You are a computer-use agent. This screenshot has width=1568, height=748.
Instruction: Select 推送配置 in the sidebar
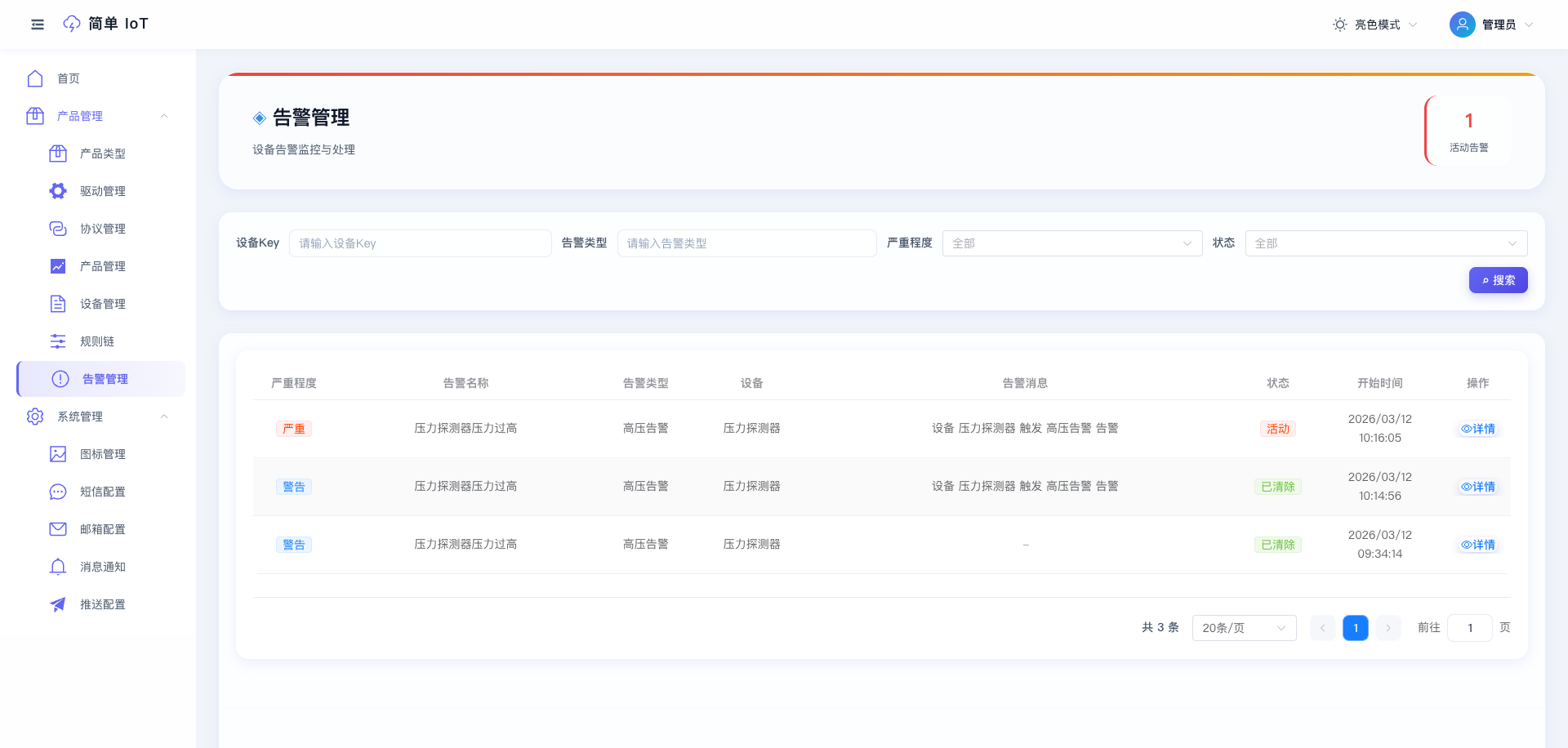(102, 604)
